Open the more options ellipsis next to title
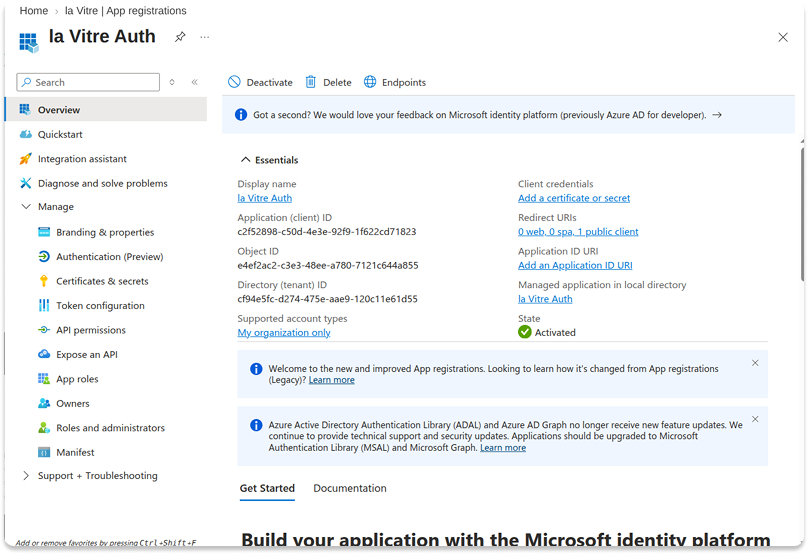The height and width of the screenshot is (554, 808). pyautogui.click(x=205, y=37)
